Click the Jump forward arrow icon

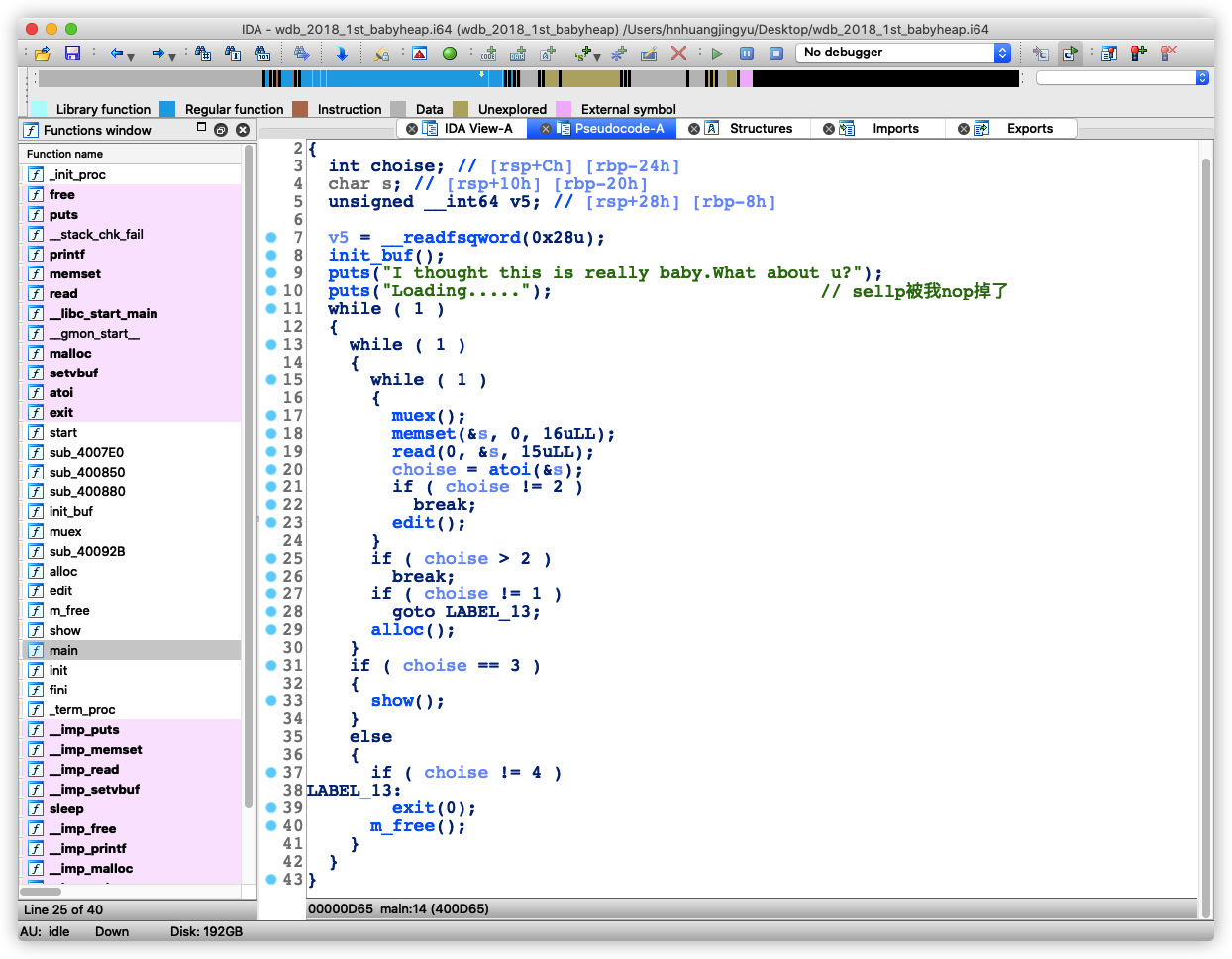pyautogui.click(x=157, y=53)
